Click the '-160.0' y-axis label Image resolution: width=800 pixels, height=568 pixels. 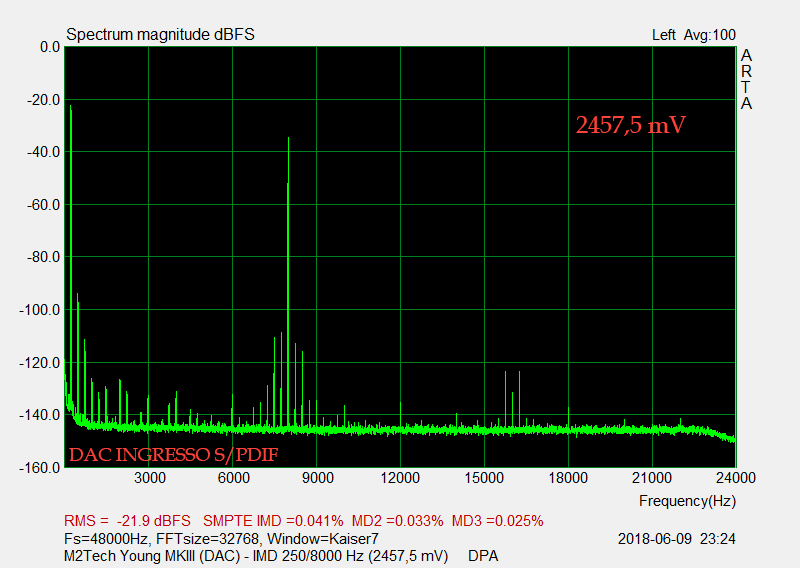click(x=40, y=467)
